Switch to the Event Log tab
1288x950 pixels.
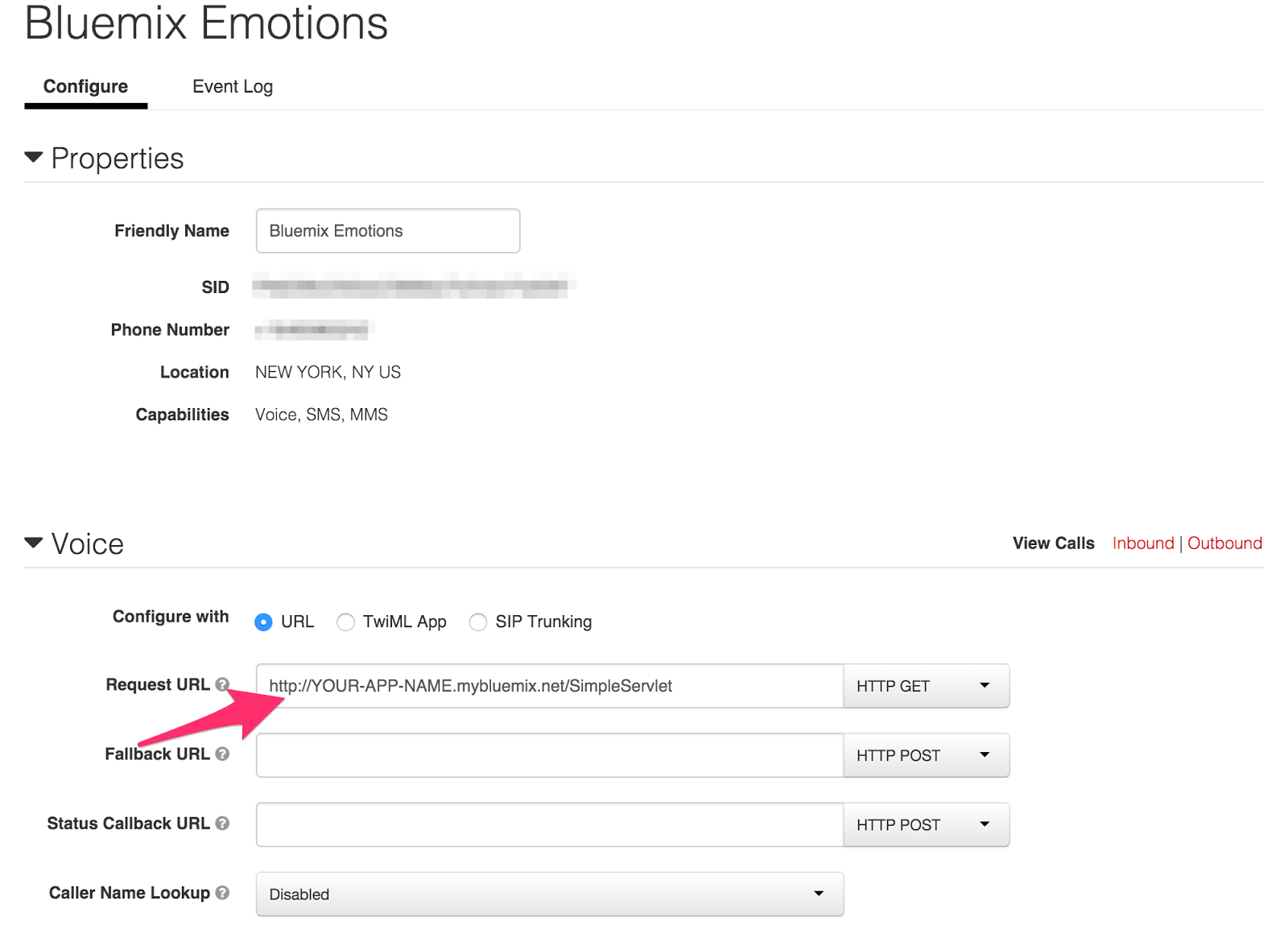[233, 87]
